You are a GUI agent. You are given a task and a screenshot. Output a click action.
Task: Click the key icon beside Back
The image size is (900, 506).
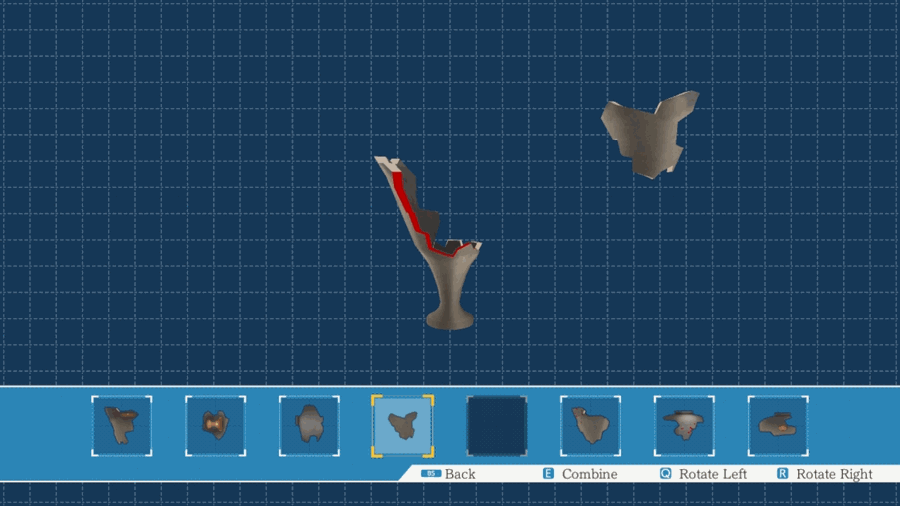point(430,473)
